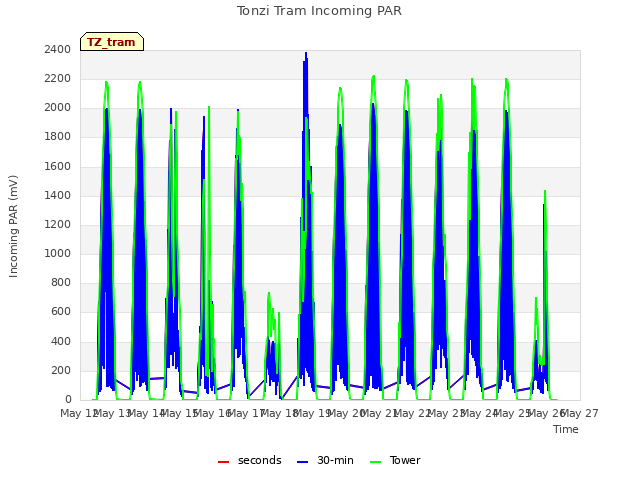
Task: Click the red seconds legend swatch
Action: pyautogui.click(x=223, y=462)
